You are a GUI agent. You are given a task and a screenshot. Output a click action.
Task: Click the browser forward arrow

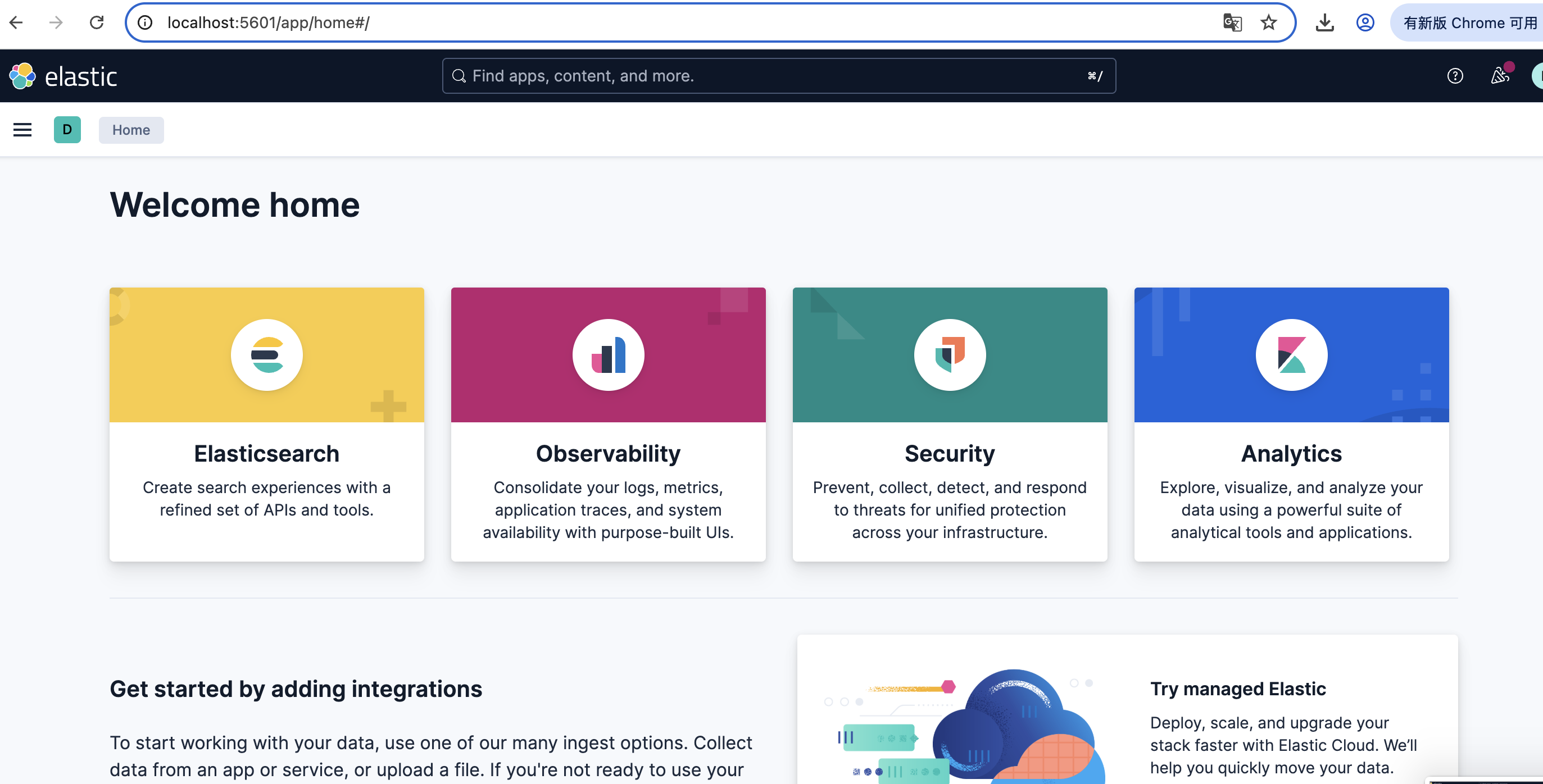56,22
